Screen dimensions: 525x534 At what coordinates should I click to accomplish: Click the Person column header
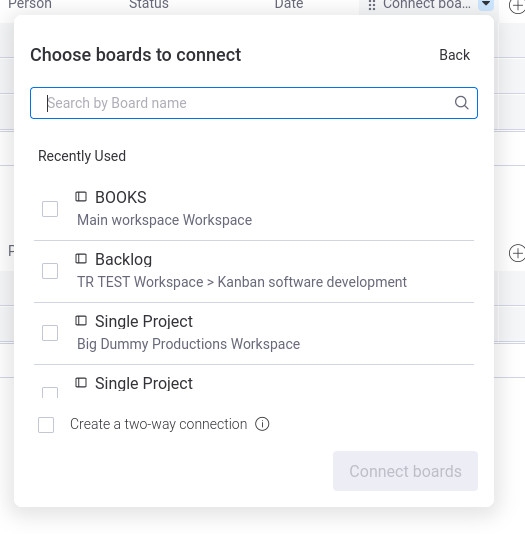click(x=30, y=4)
